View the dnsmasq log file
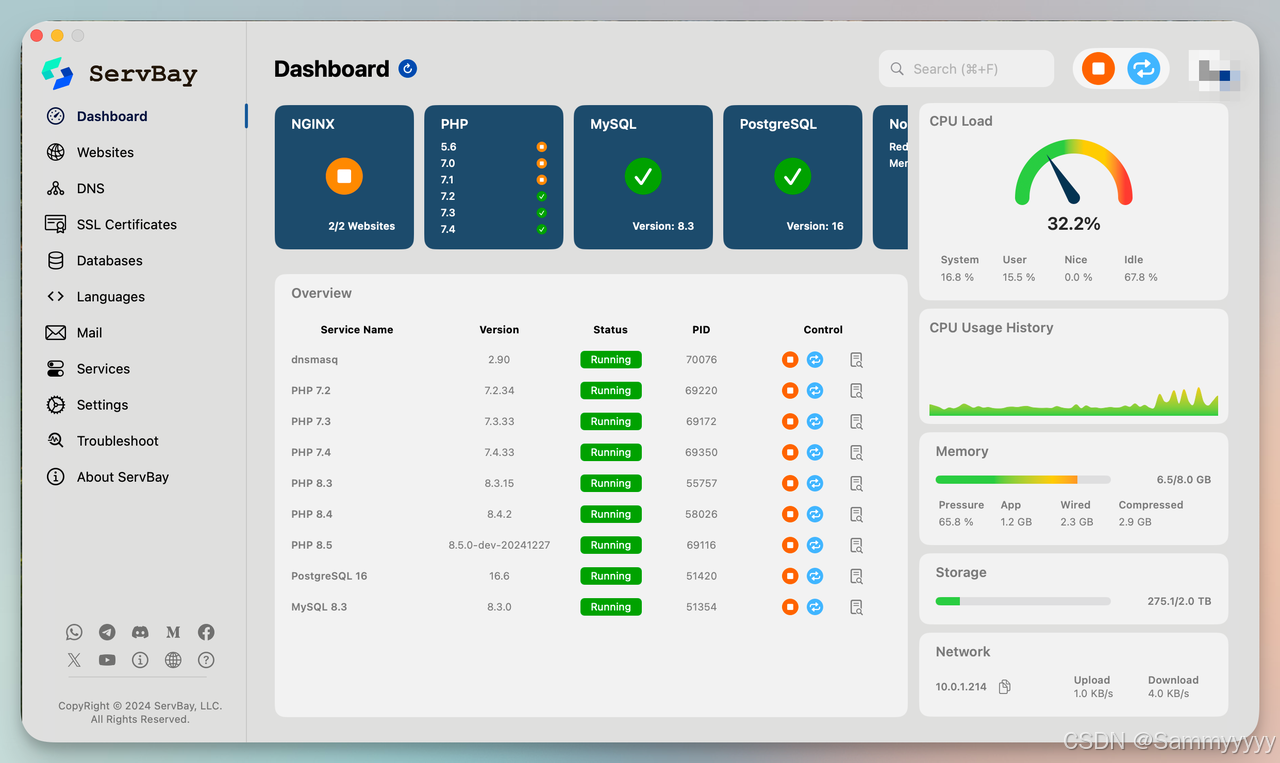The image size is (1280, 763). 856,360
